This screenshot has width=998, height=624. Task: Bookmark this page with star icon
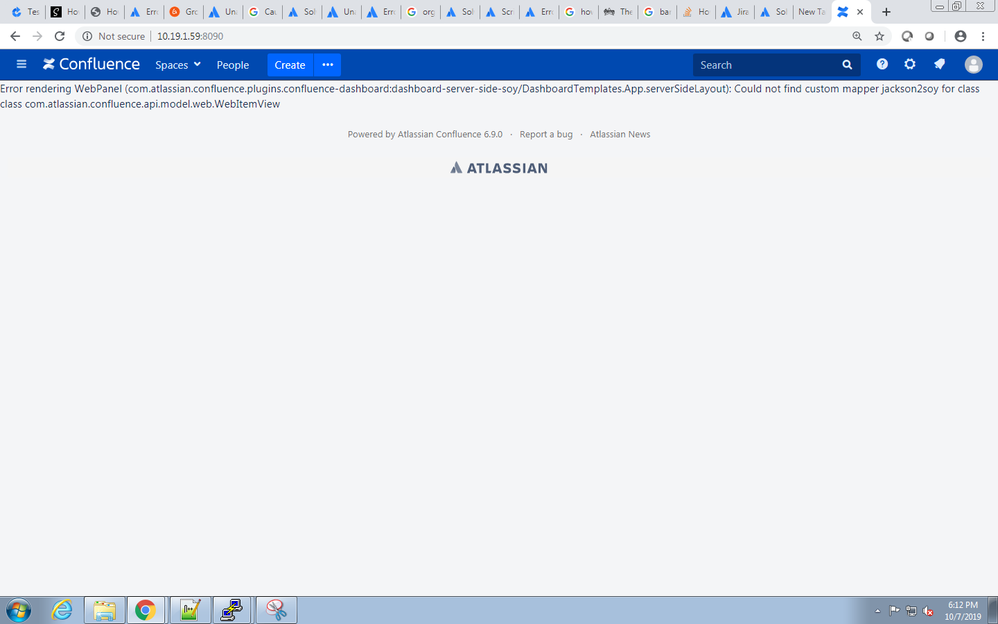880,36
